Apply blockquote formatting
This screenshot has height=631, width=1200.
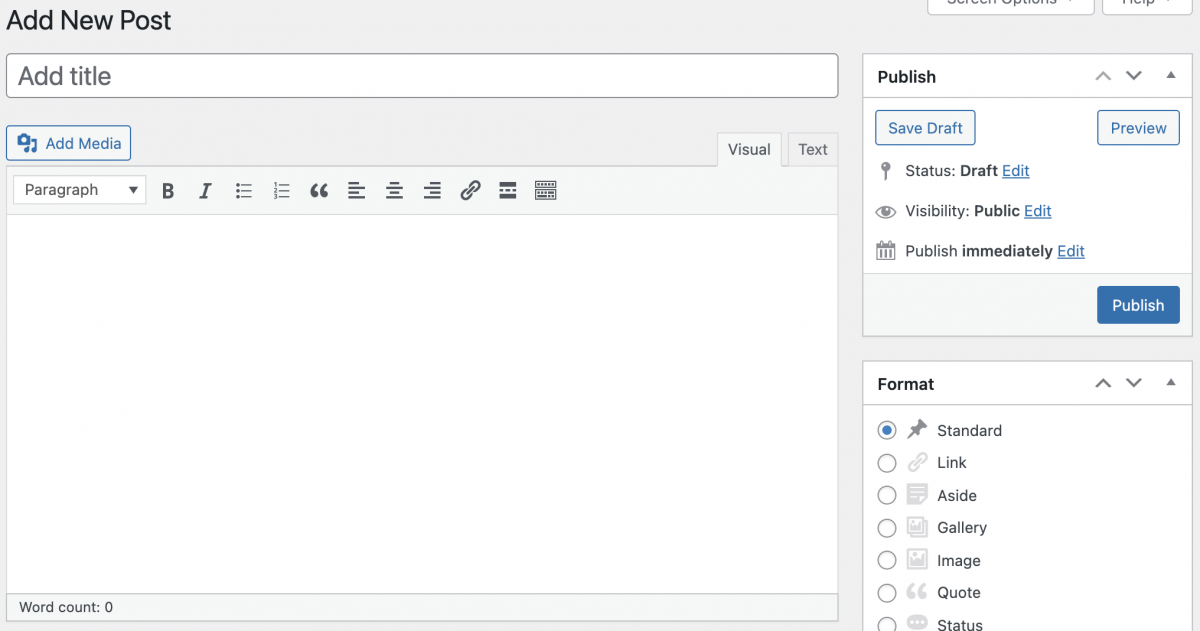coord(319,190)
